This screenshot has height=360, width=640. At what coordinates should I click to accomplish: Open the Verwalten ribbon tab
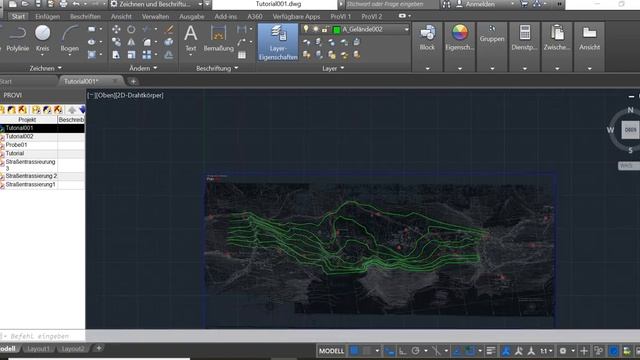click(156, 16)
